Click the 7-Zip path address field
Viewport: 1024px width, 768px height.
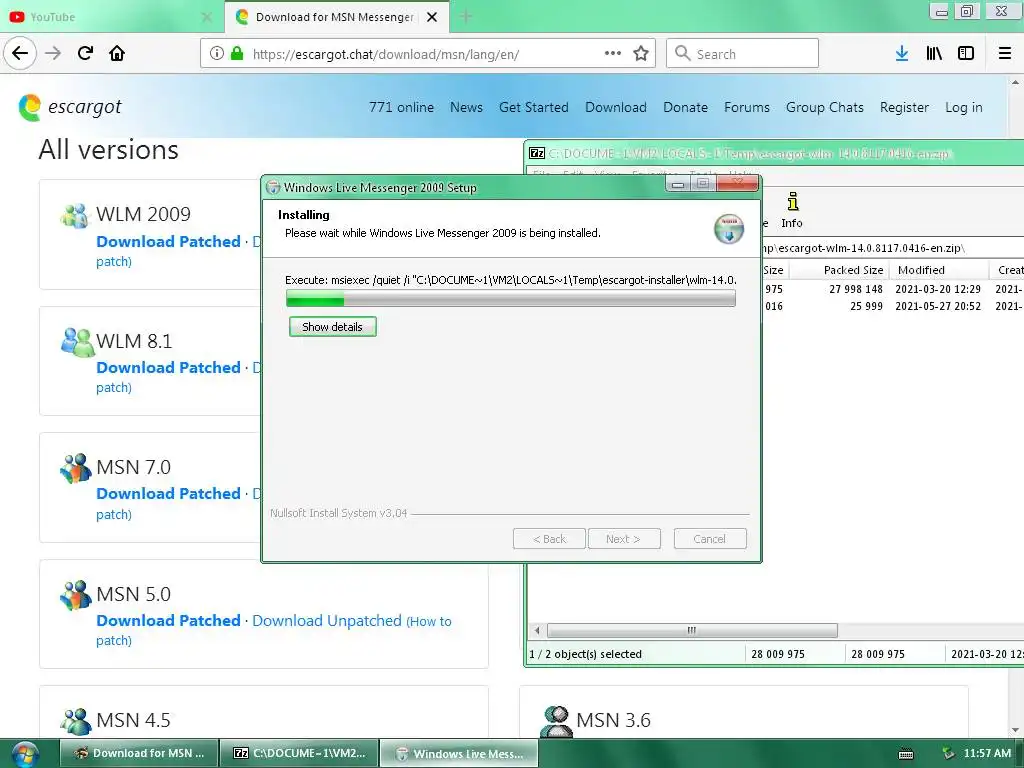(892, 248)
